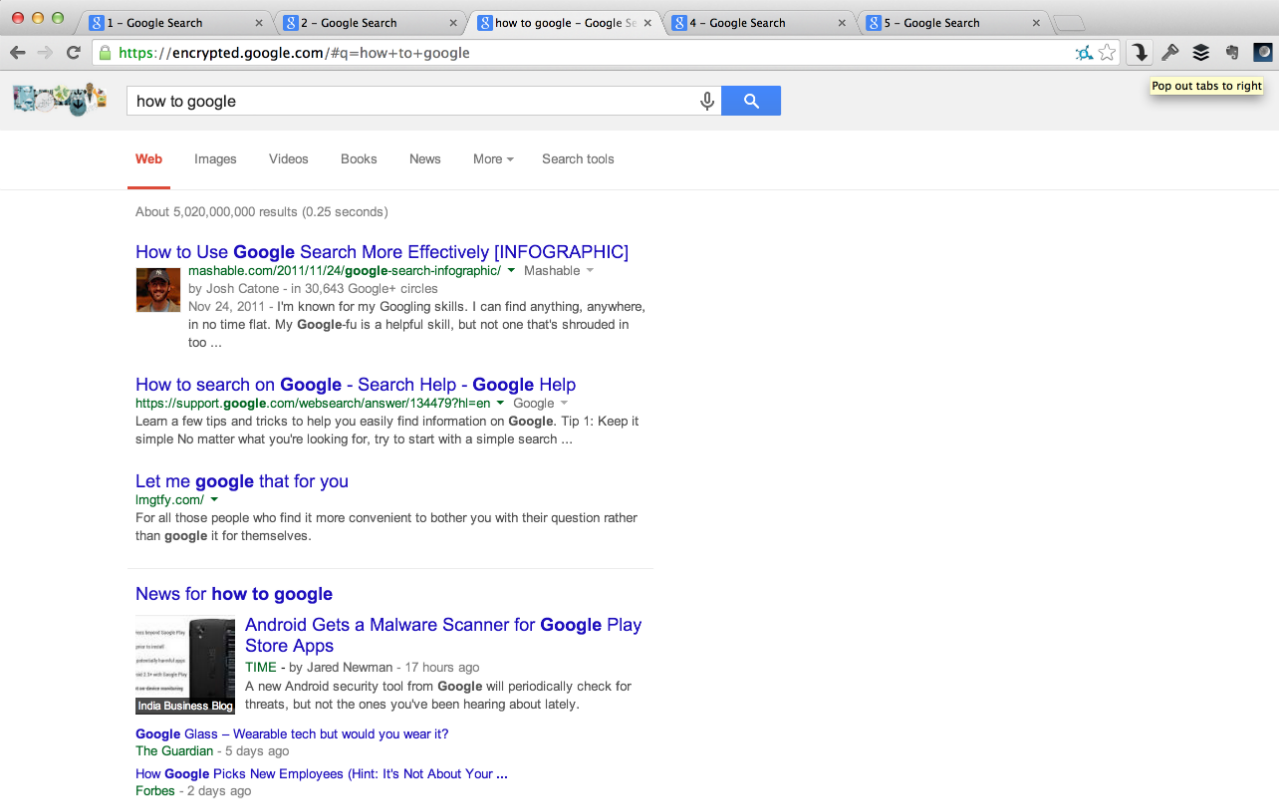
Task: Click the blue magnifier search button
Action: pyautogui.click(x=751, y=101)
